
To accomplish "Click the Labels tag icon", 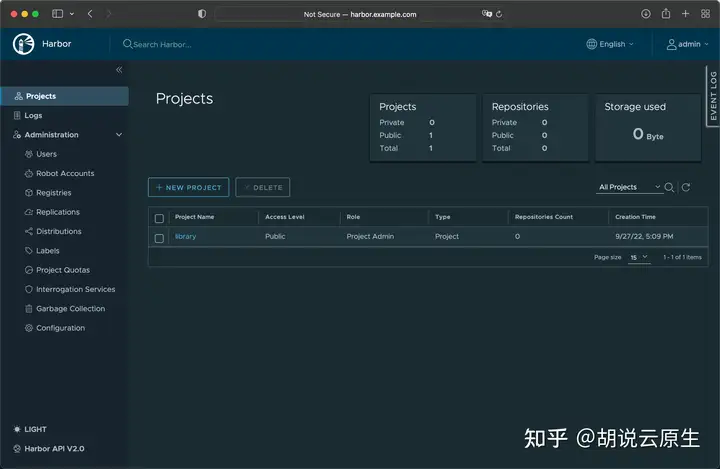I will pyautogui.click(x=29, y=250).
